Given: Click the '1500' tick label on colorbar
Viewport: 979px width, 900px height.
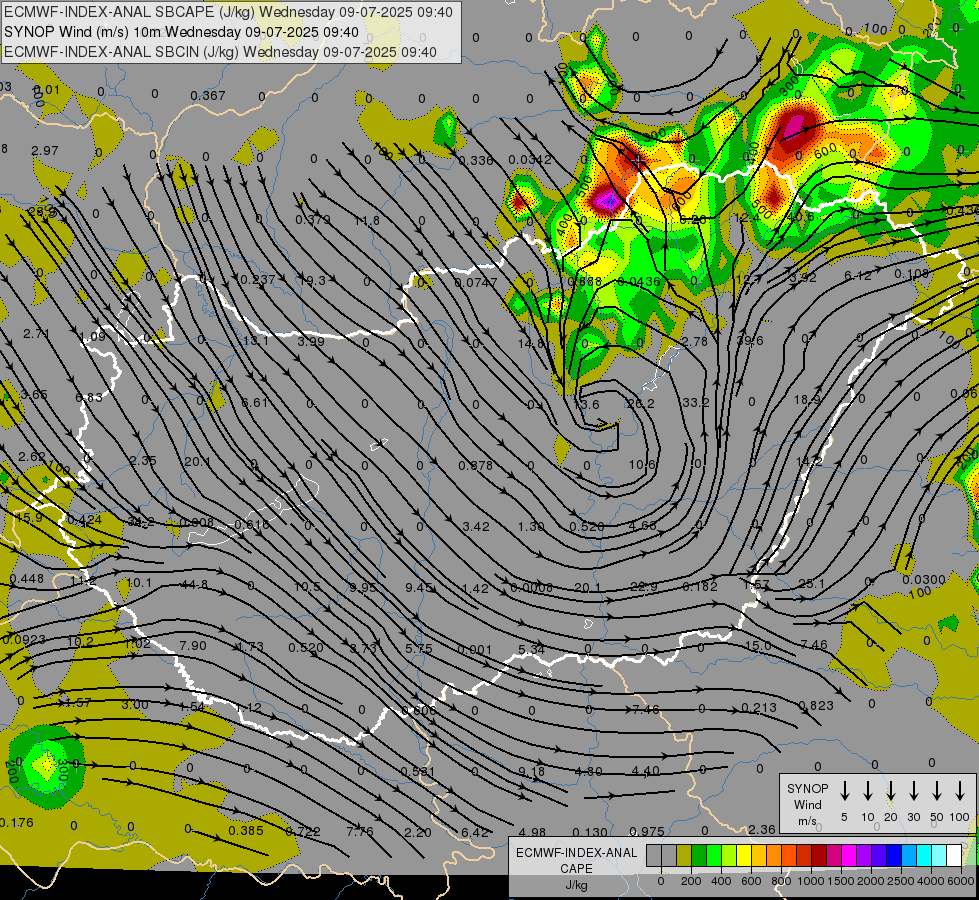Looking at the screenshot, I should (840, 881).
